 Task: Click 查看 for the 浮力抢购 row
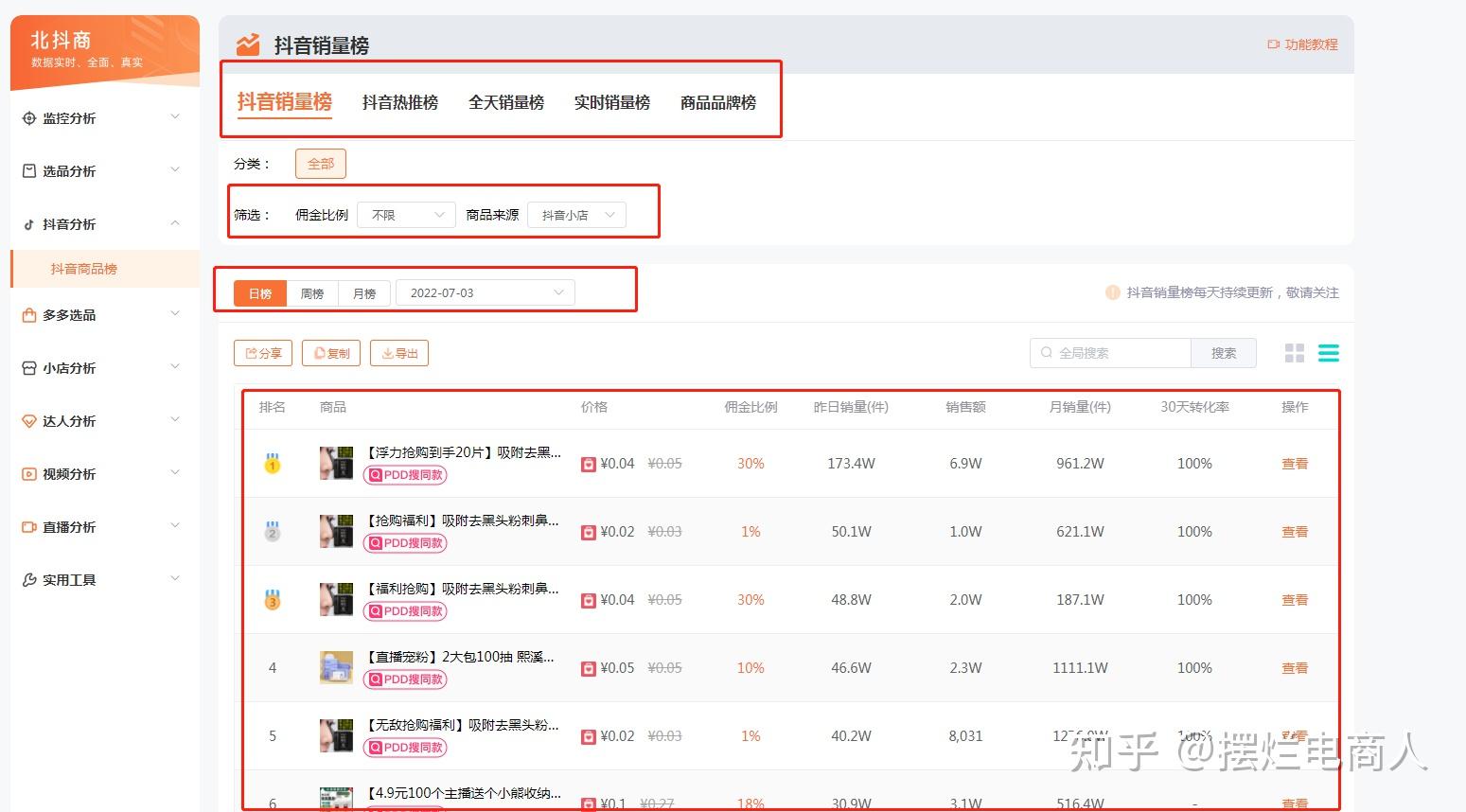point(1295,464)
